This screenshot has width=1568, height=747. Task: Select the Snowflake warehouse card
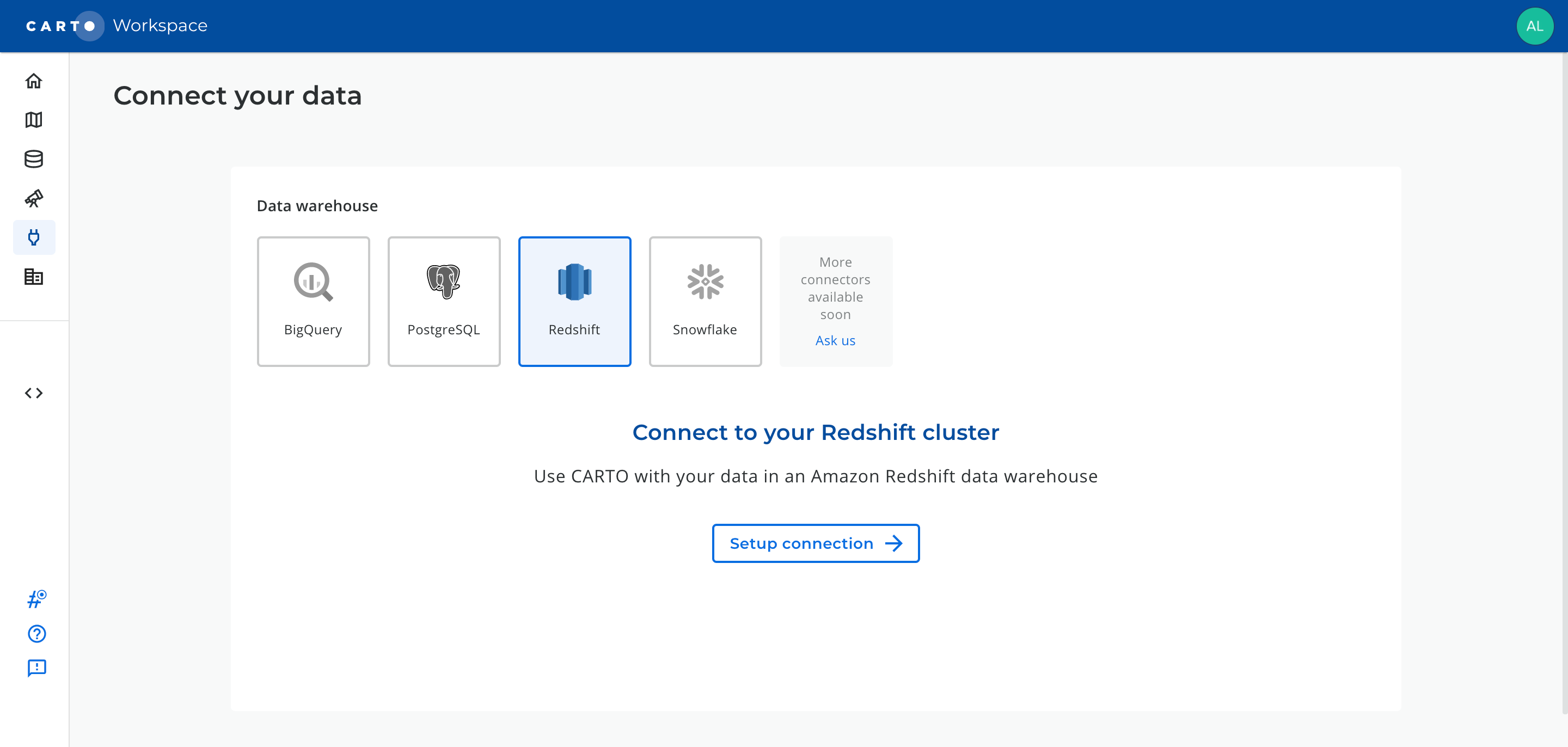tap(705, 301)
